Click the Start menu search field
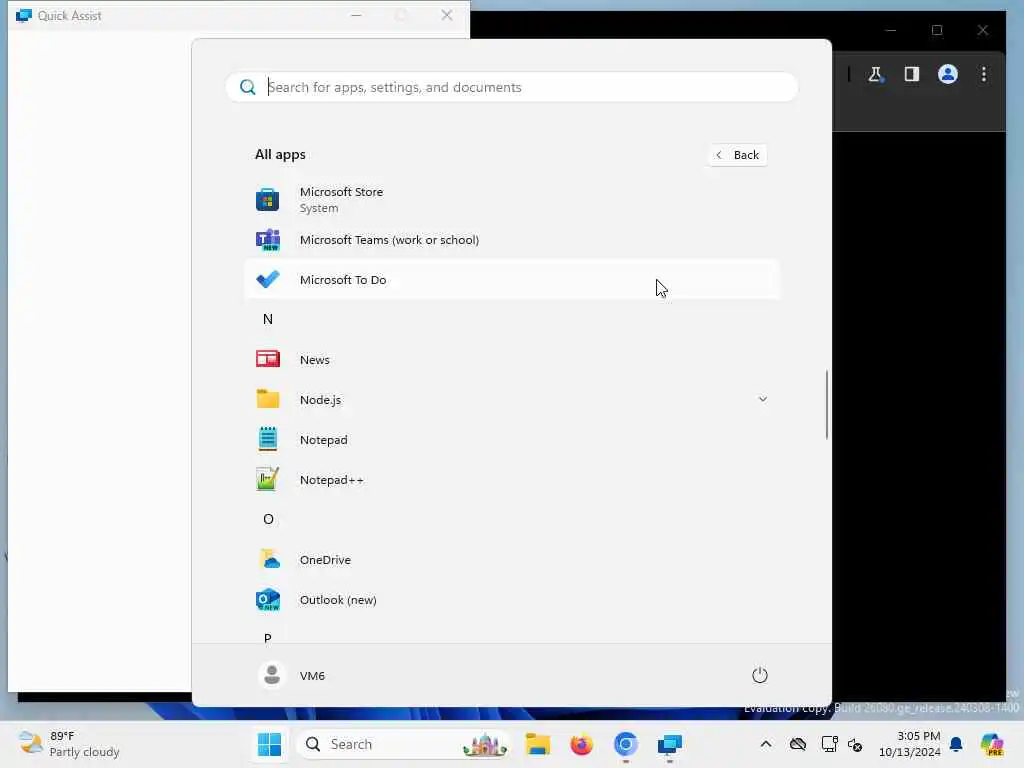1024x768 pixels. 512,87
